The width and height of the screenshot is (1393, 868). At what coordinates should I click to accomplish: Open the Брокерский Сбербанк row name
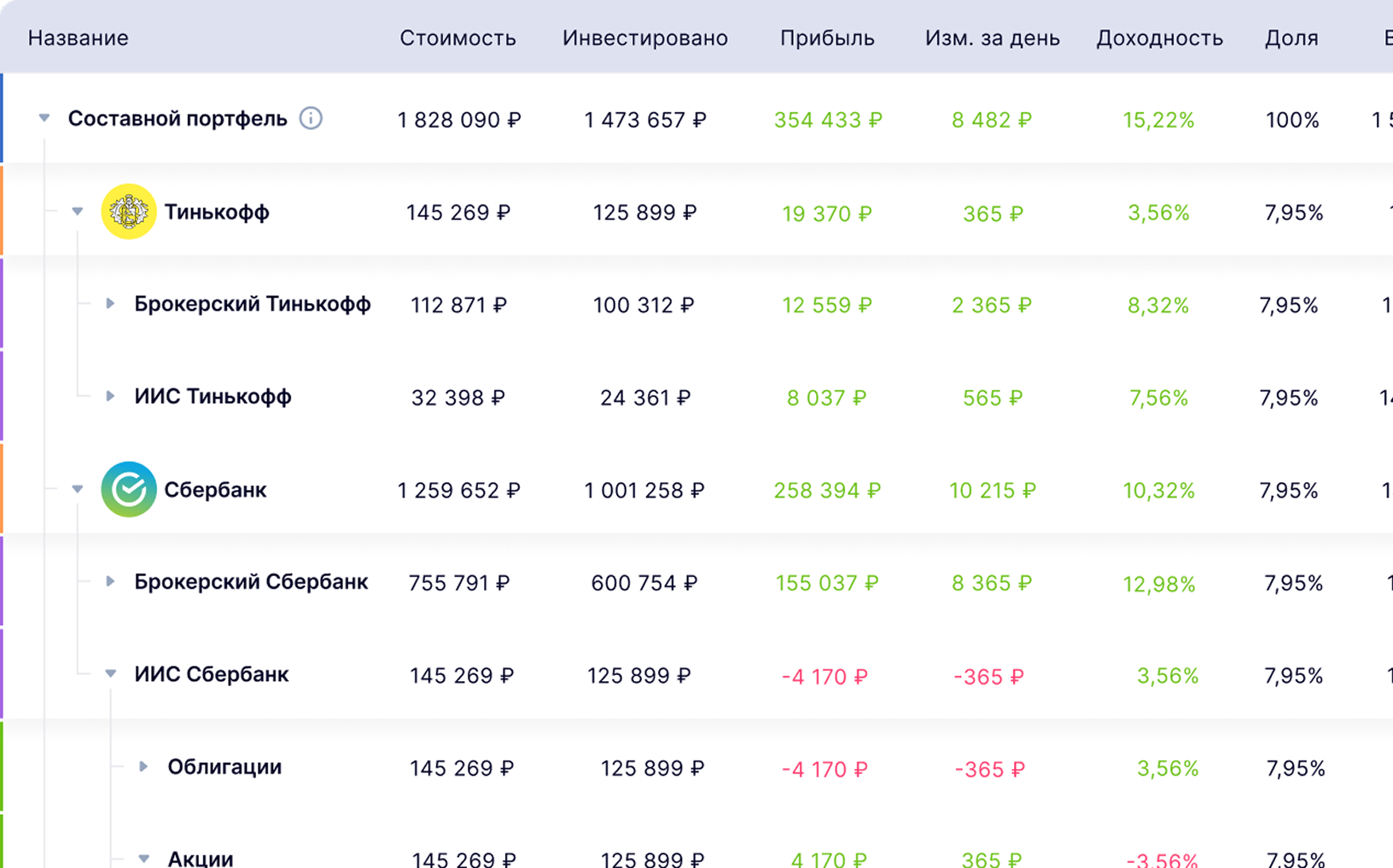click(251, 582)
